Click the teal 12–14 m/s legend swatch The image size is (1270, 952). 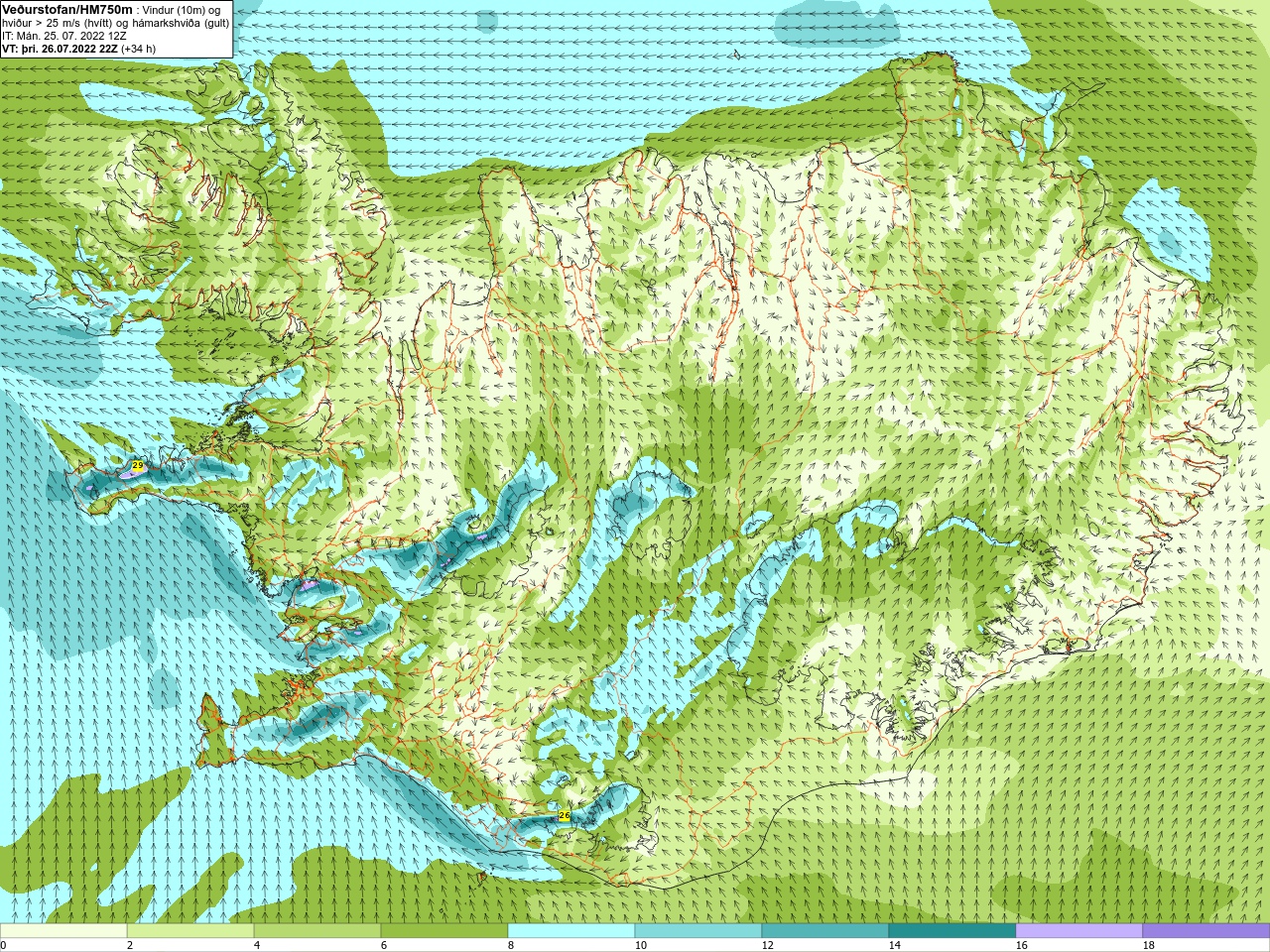(x=825, y=931)
